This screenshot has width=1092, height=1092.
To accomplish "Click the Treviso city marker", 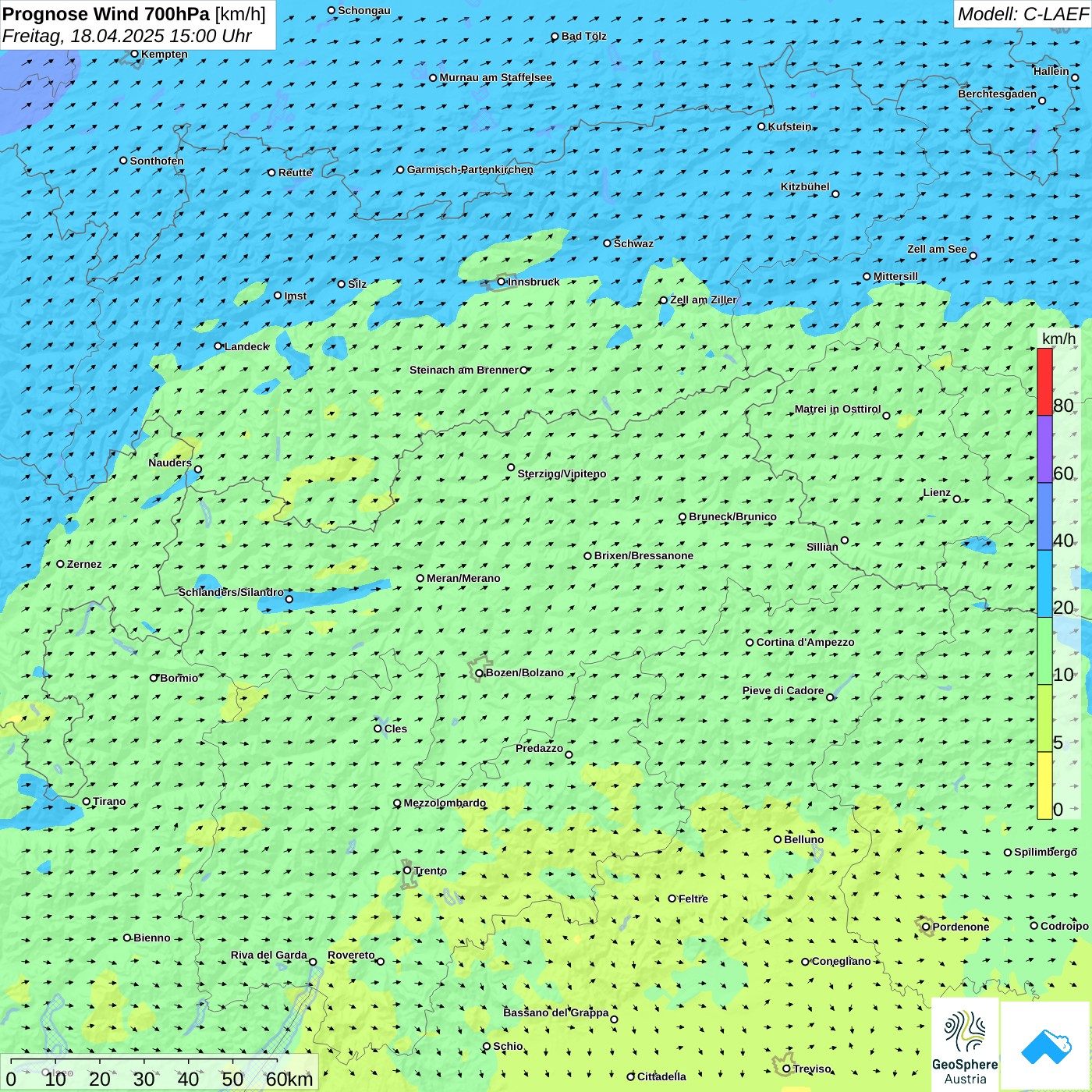I will [x=786, y=1069].
